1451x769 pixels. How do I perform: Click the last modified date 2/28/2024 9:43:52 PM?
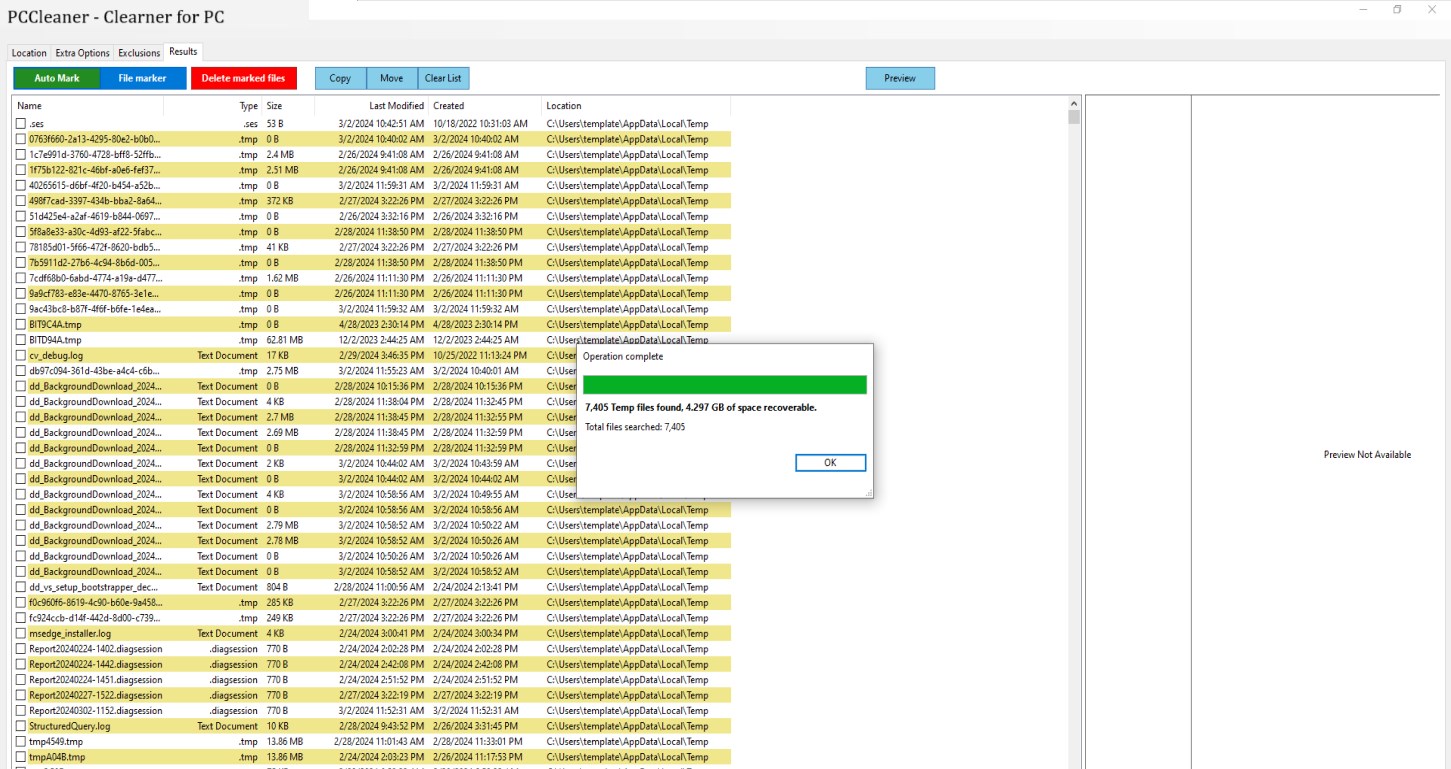pyautogui.click(x=380, y=727)
